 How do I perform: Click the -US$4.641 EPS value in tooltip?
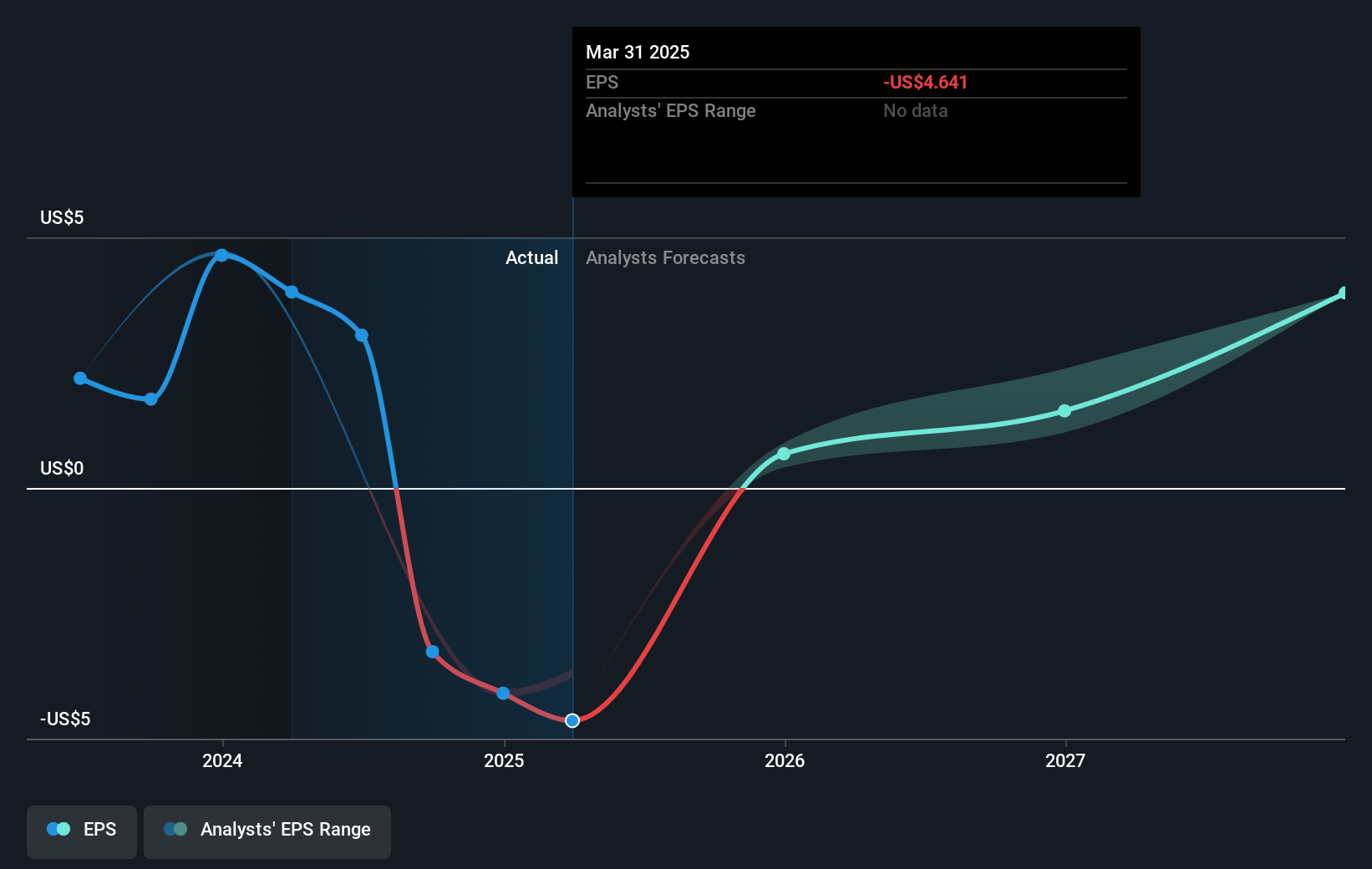tap(925, 82)
